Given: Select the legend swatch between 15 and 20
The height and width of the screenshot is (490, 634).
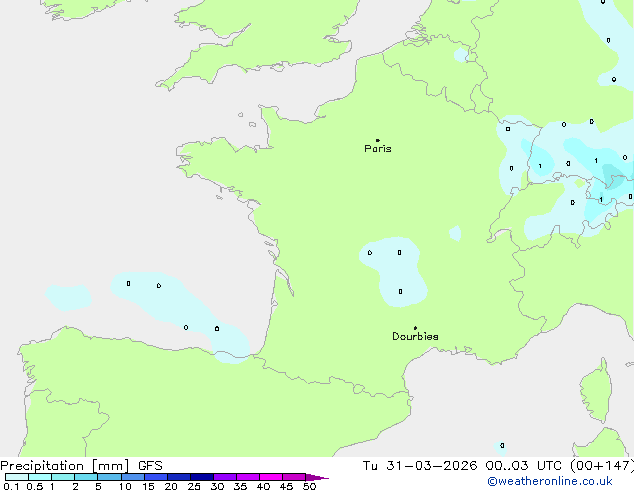Looking at the screenshot, I should click(x=156, y=477).
